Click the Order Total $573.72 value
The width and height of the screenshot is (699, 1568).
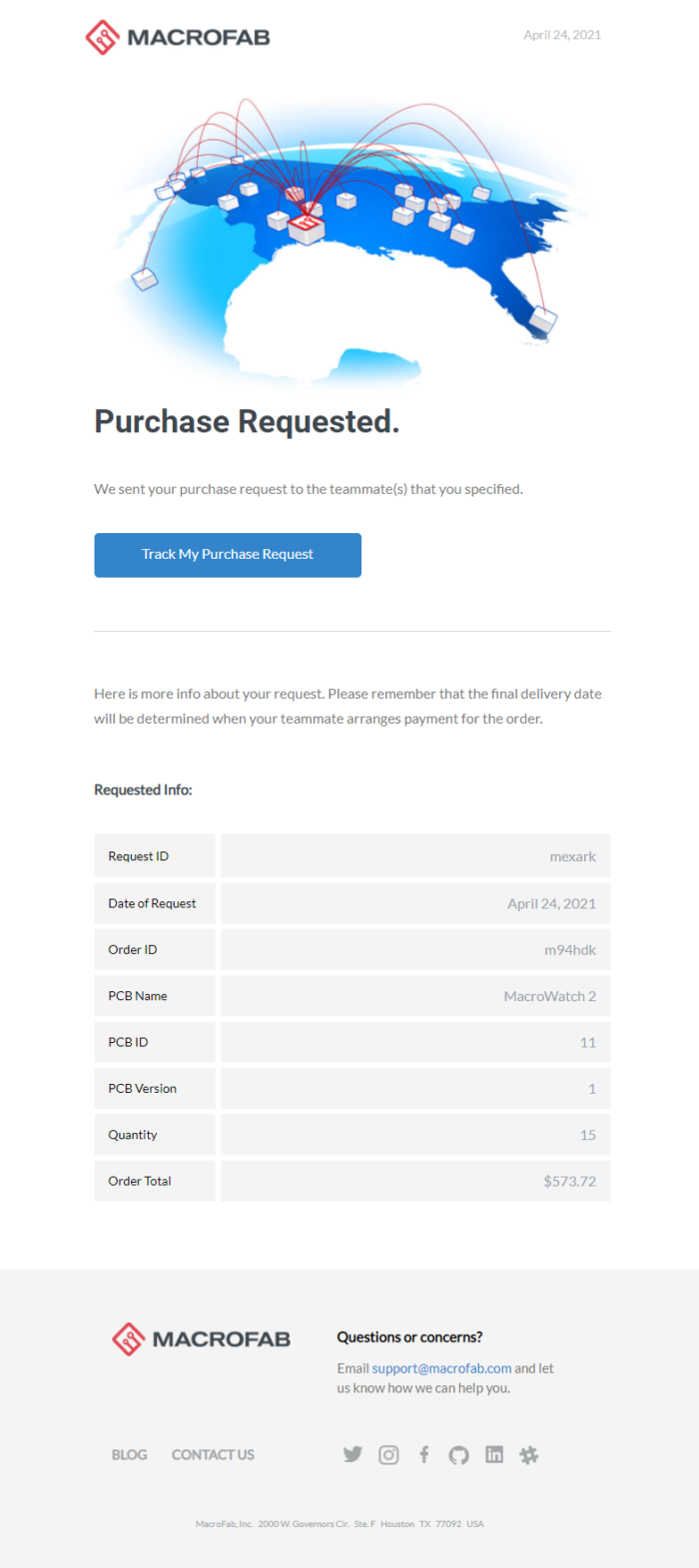[x=569, y=1182]
